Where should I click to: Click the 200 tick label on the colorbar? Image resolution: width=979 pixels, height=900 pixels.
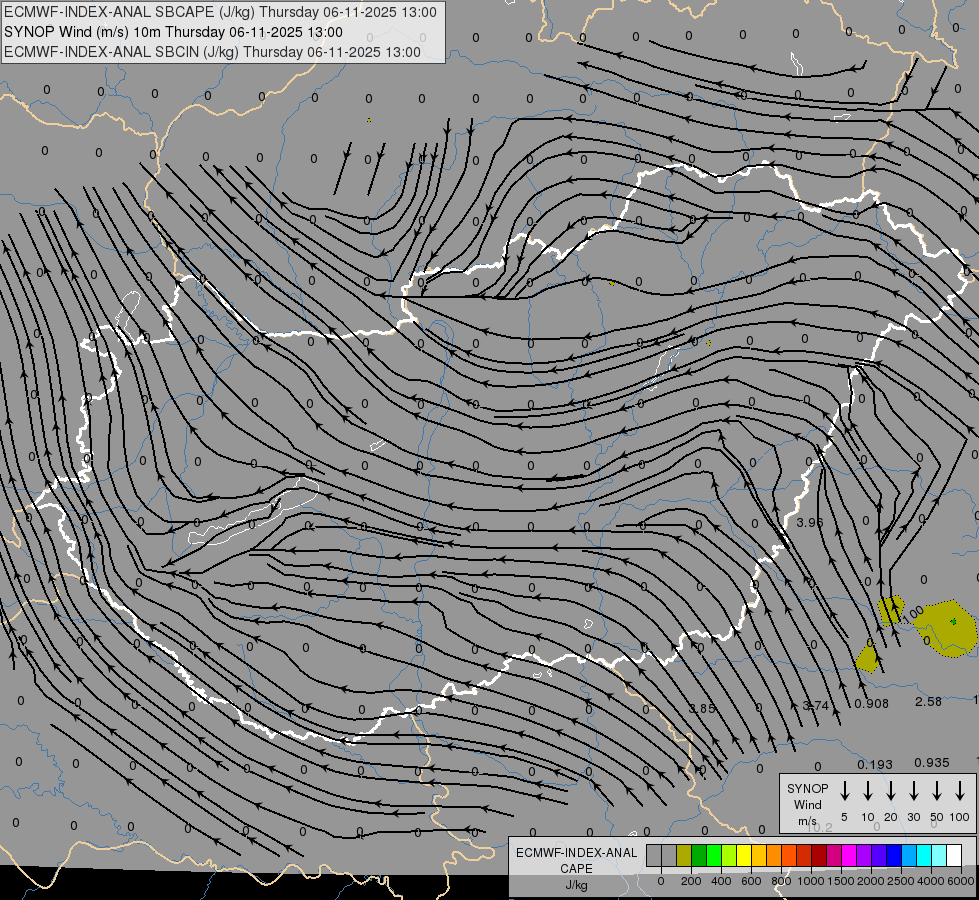[x=691, y=881]
